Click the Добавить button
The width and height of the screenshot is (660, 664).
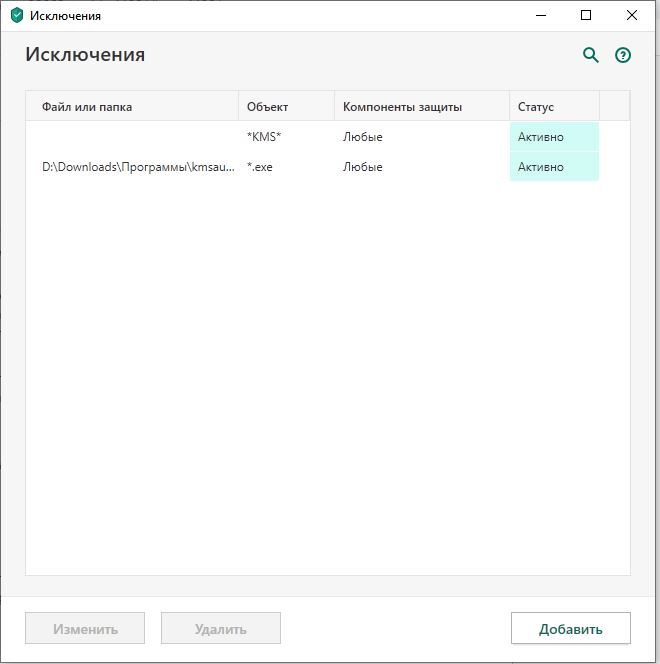point(570,628)
